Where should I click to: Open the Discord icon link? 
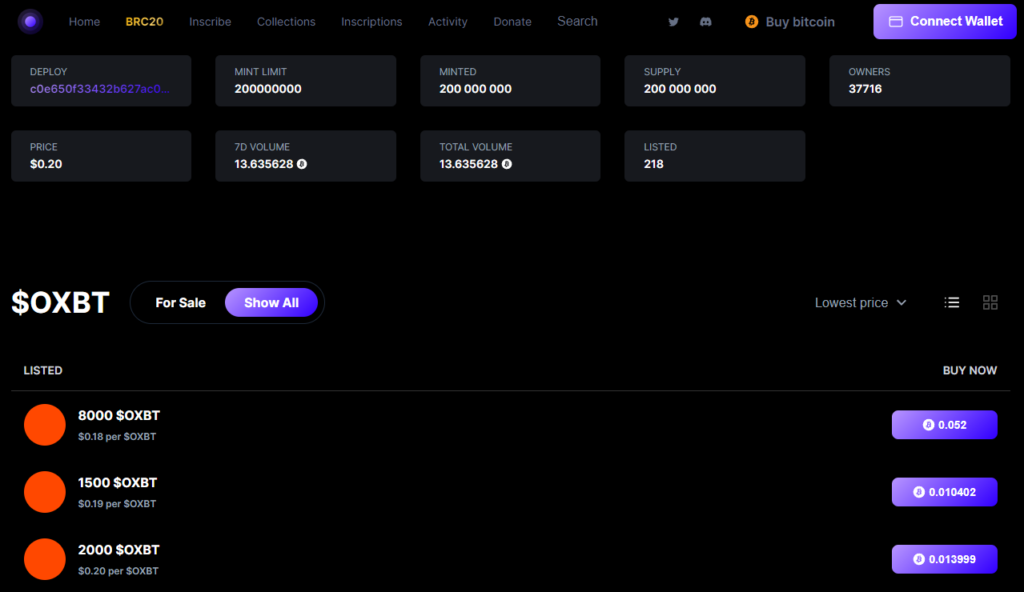[705, 22]
